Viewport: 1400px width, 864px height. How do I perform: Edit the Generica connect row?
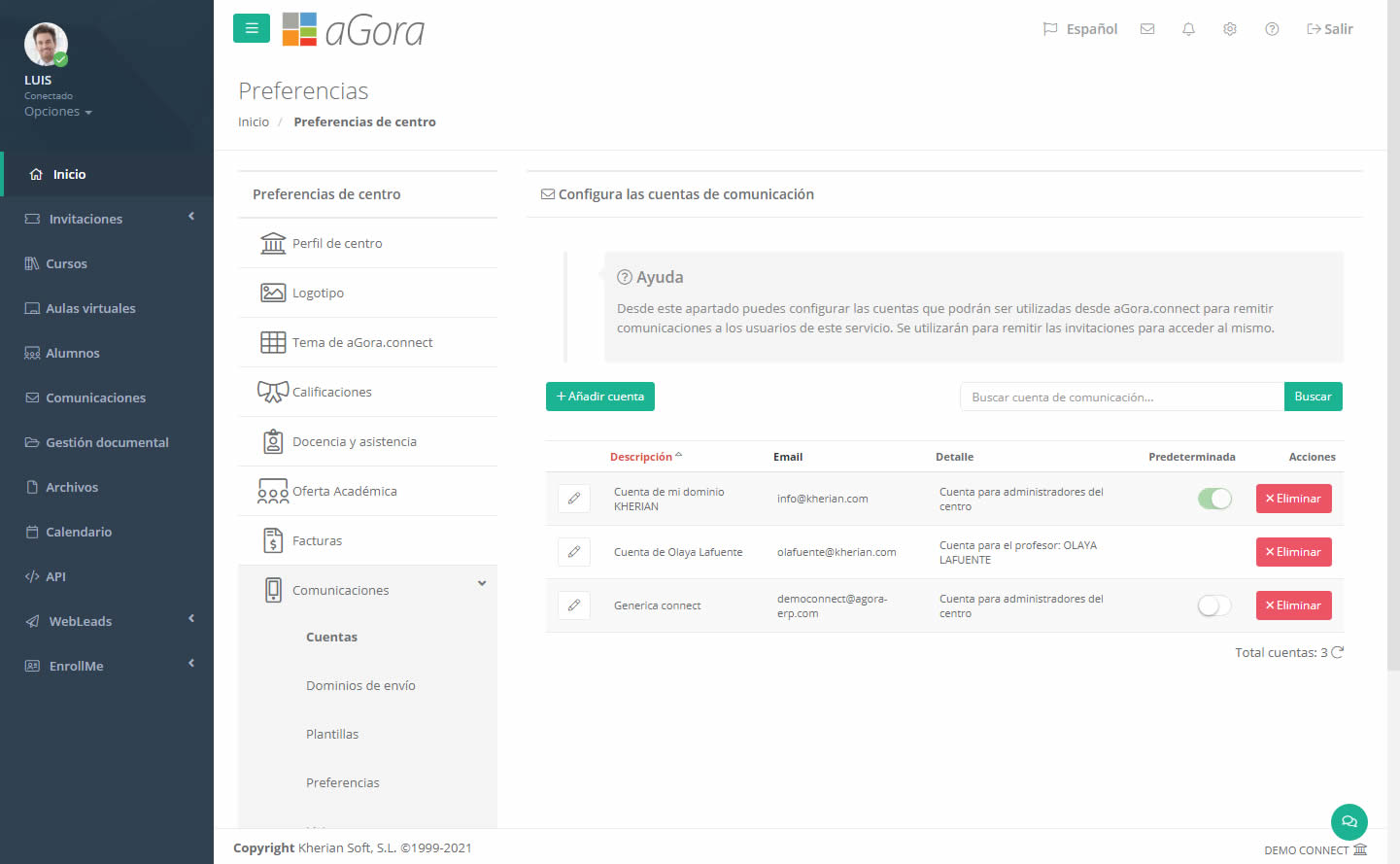(574, 605)
